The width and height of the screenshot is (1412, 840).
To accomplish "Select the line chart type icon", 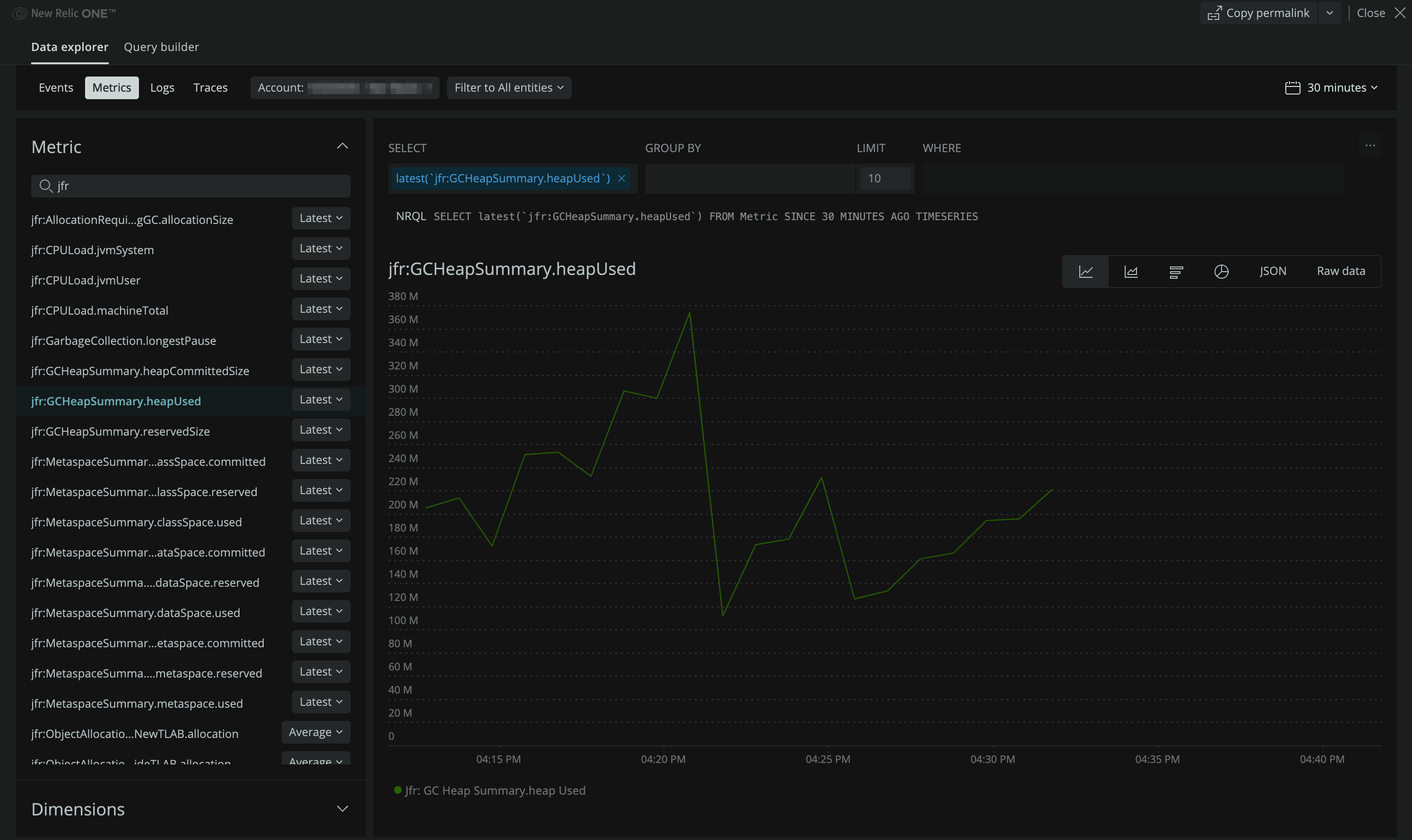I will click(x=1085, y=272).
